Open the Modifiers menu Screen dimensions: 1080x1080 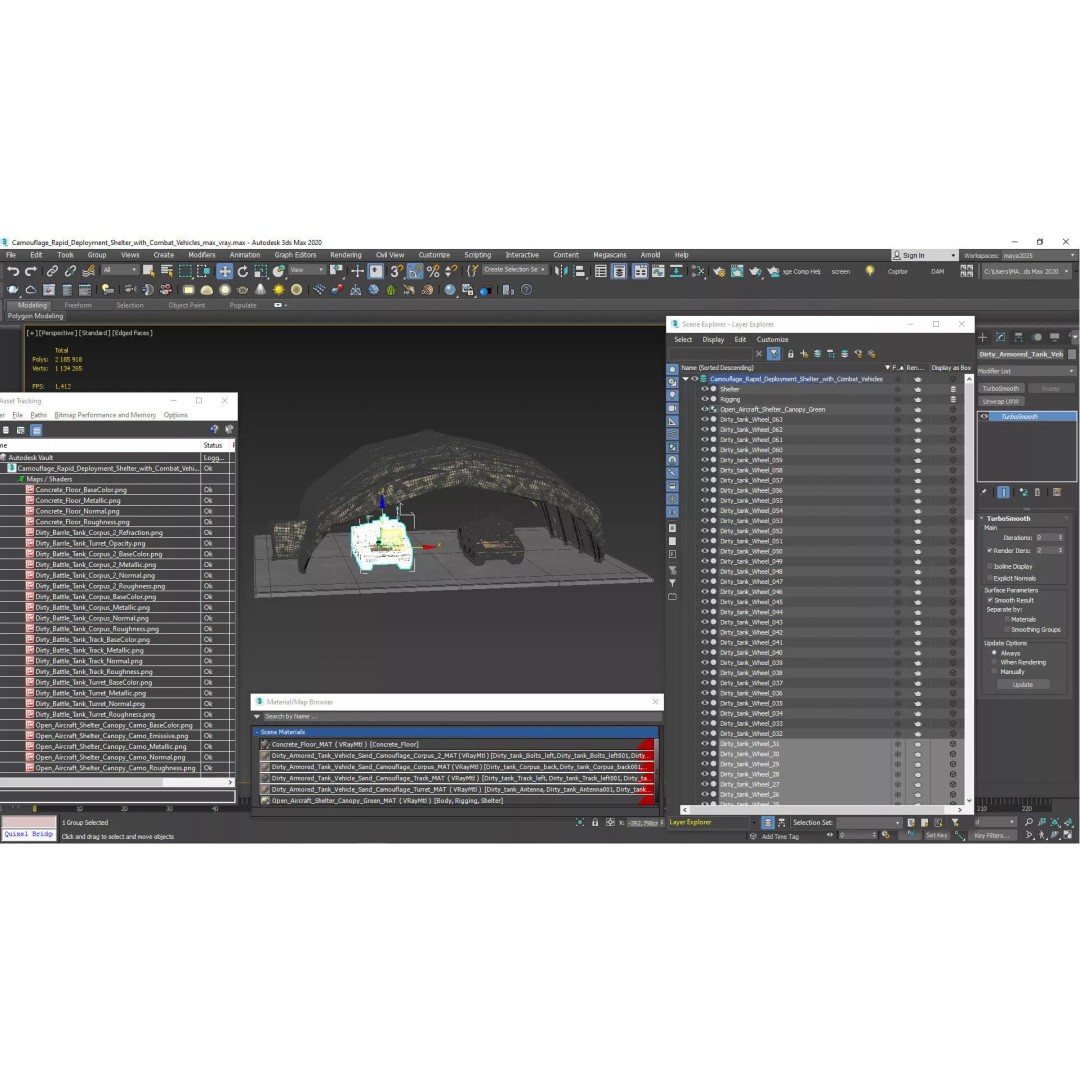point(202,255)
